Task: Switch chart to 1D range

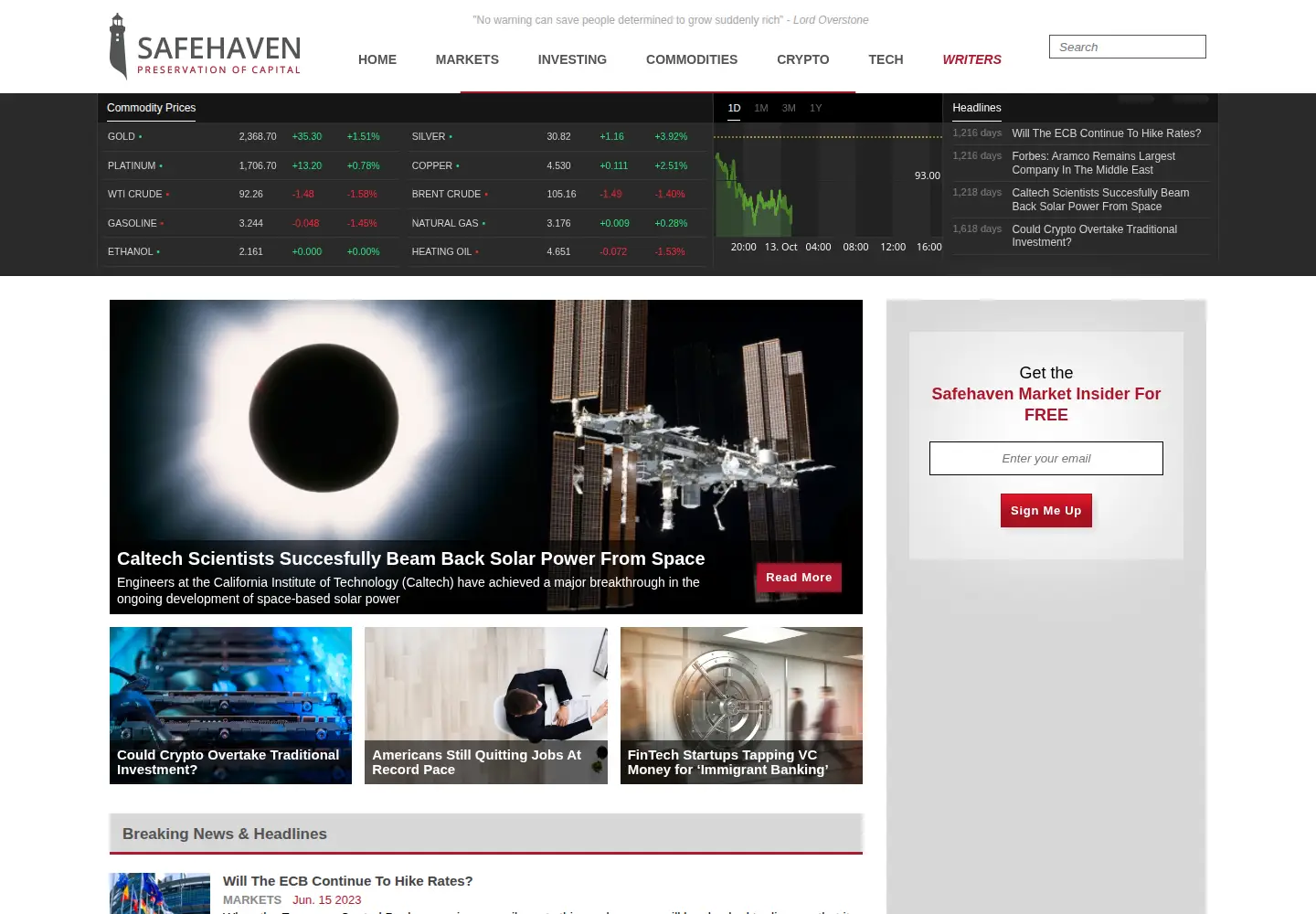Action: pos(734,108)
